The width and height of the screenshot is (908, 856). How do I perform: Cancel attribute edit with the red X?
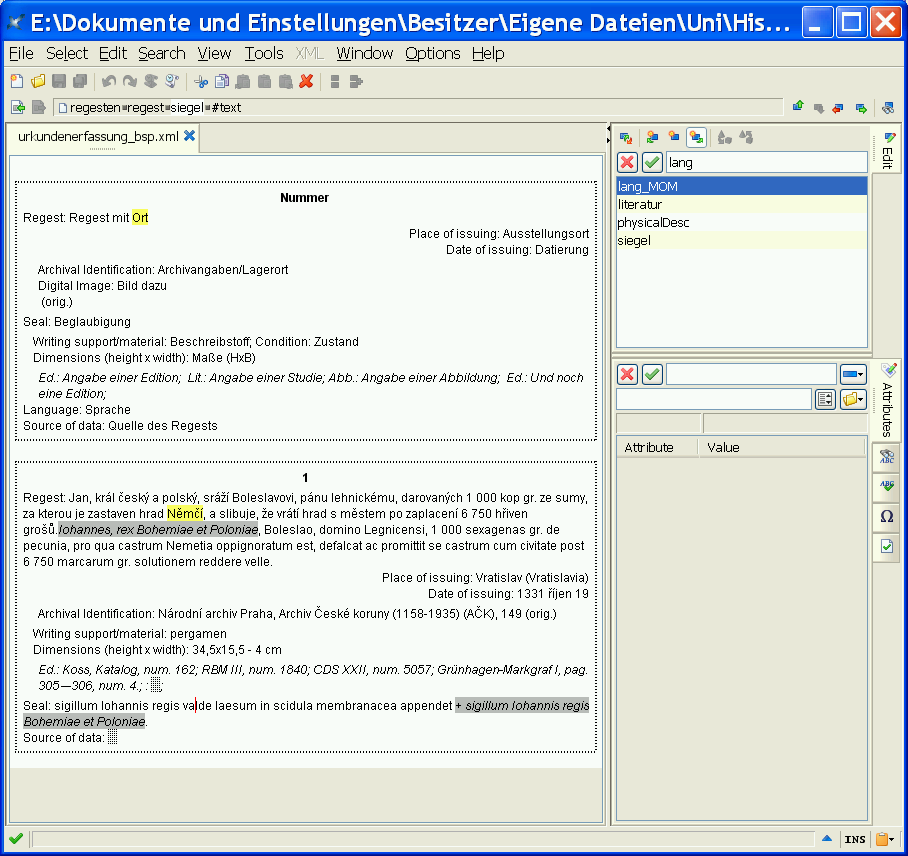(x=627, y=374)
